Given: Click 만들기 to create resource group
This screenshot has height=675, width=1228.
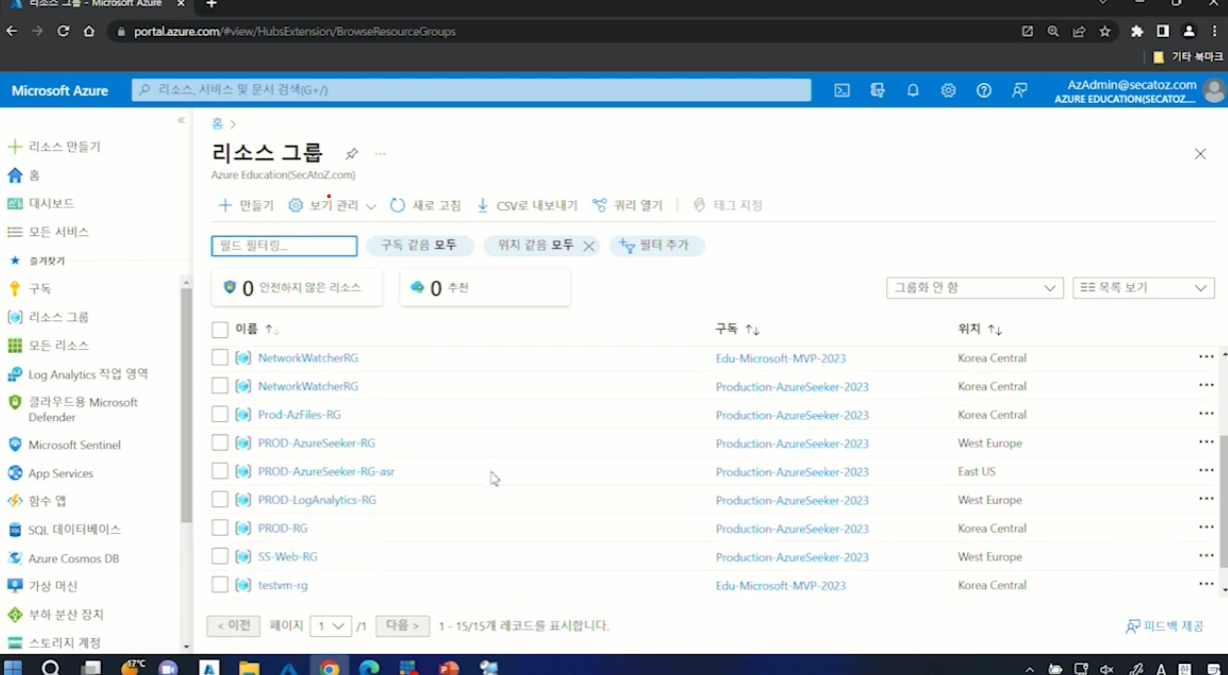Looking at the screenshot, I should coord(246,206).
